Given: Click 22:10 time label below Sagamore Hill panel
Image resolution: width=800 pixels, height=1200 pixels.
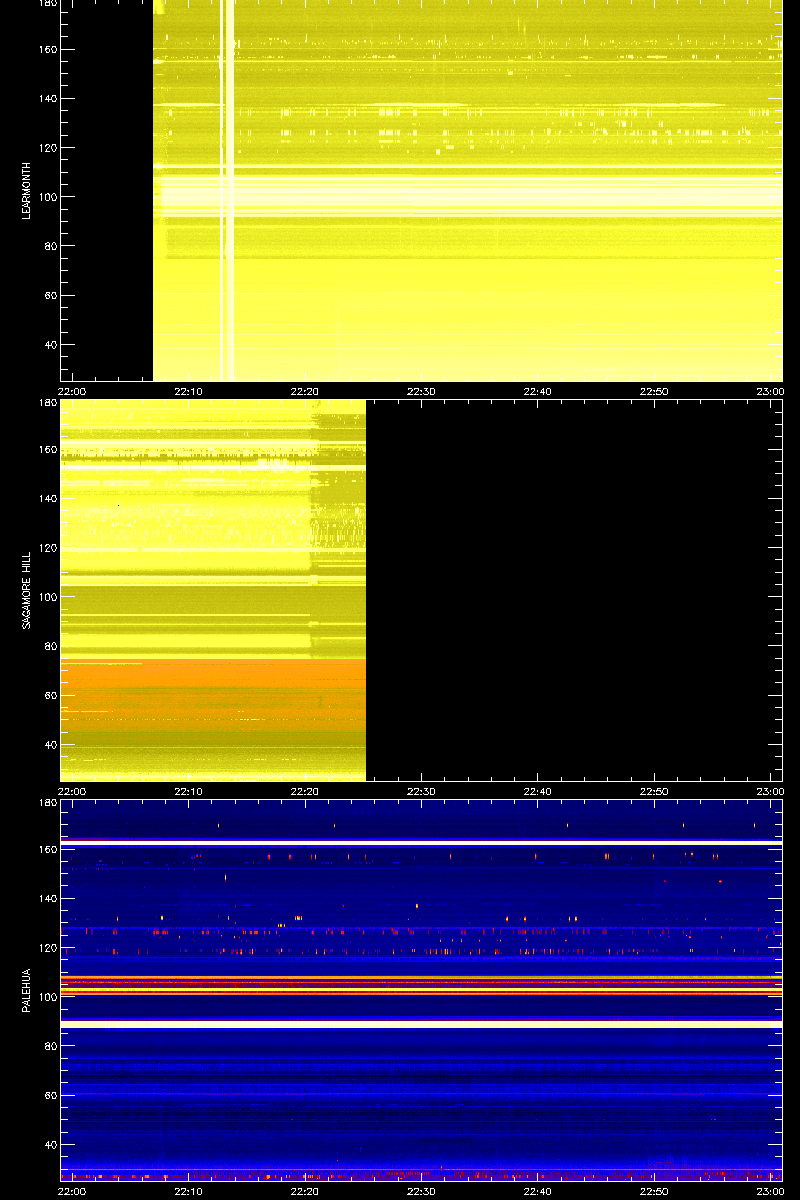Looking at the screenshot, I should click(x=189, y=791).
